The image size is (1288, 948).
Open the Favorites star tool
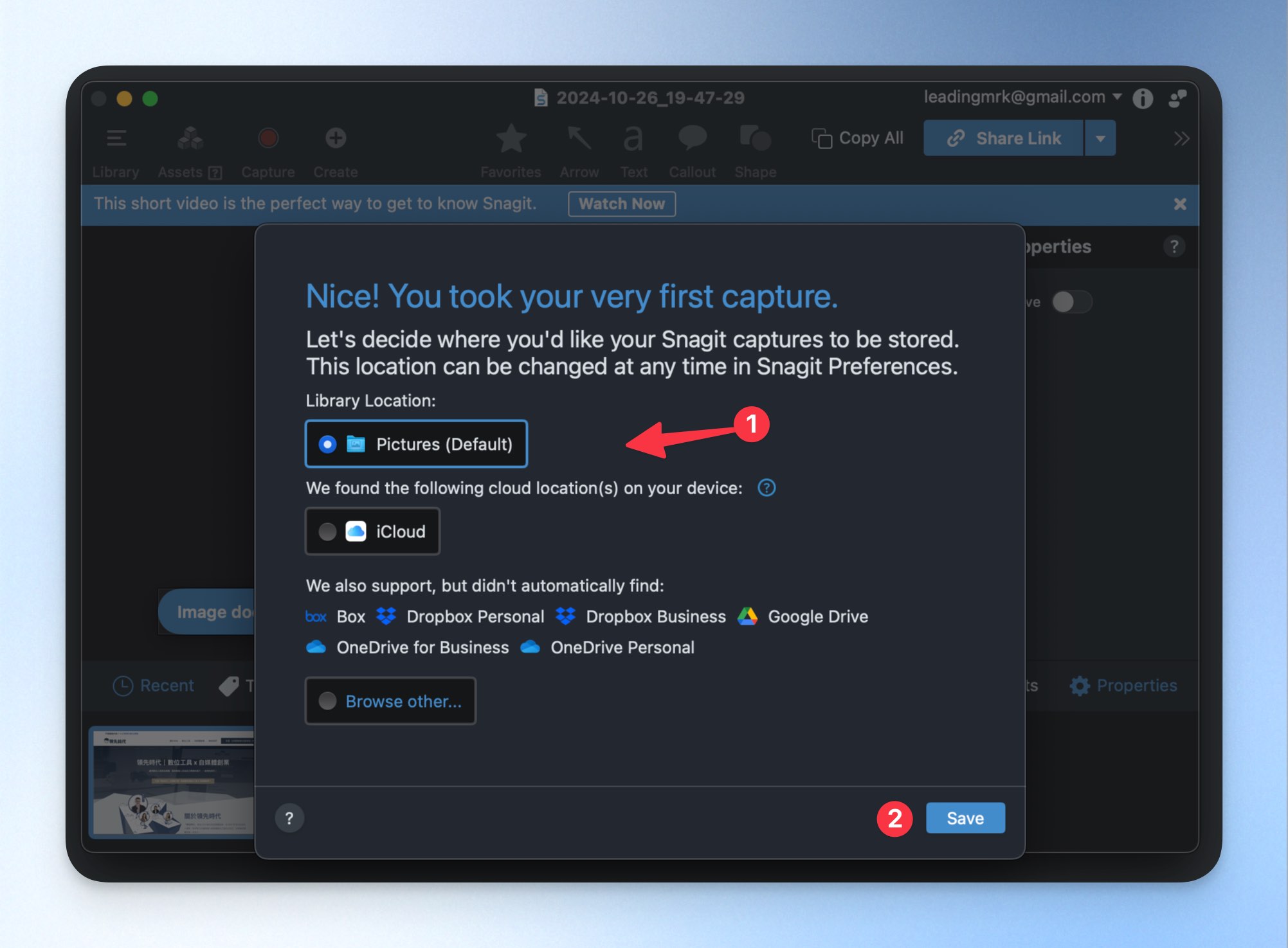pyautogui.click(x=511, y=138)
